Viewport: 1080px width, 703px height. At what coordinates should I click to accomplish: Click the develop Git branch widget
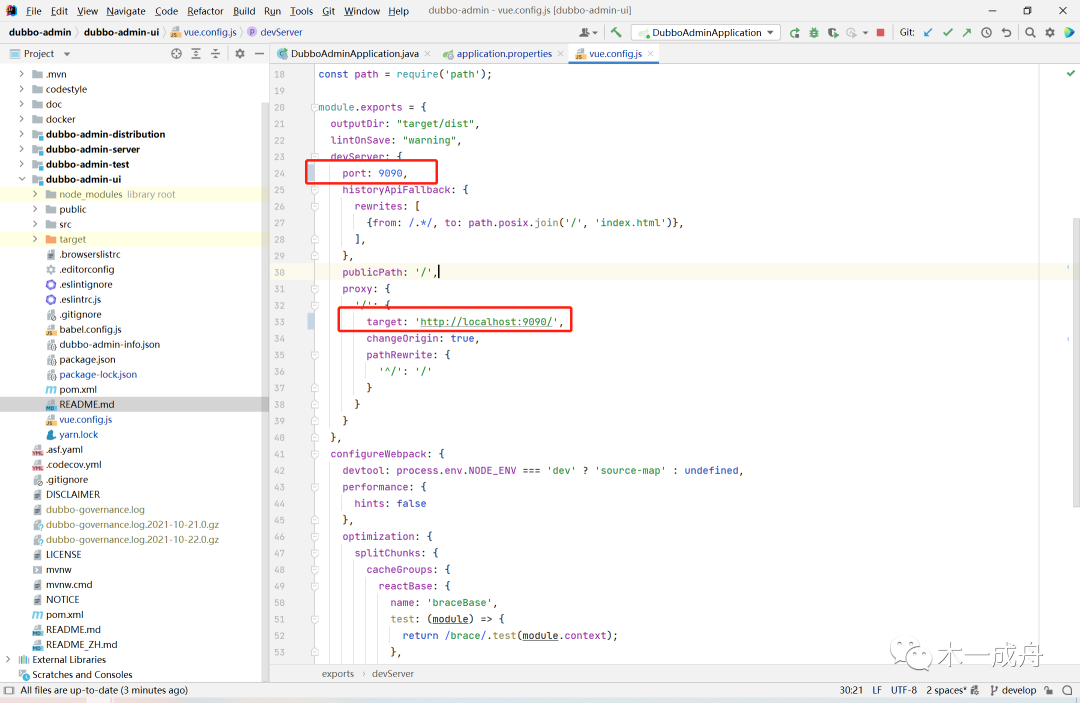(1013, 690)
